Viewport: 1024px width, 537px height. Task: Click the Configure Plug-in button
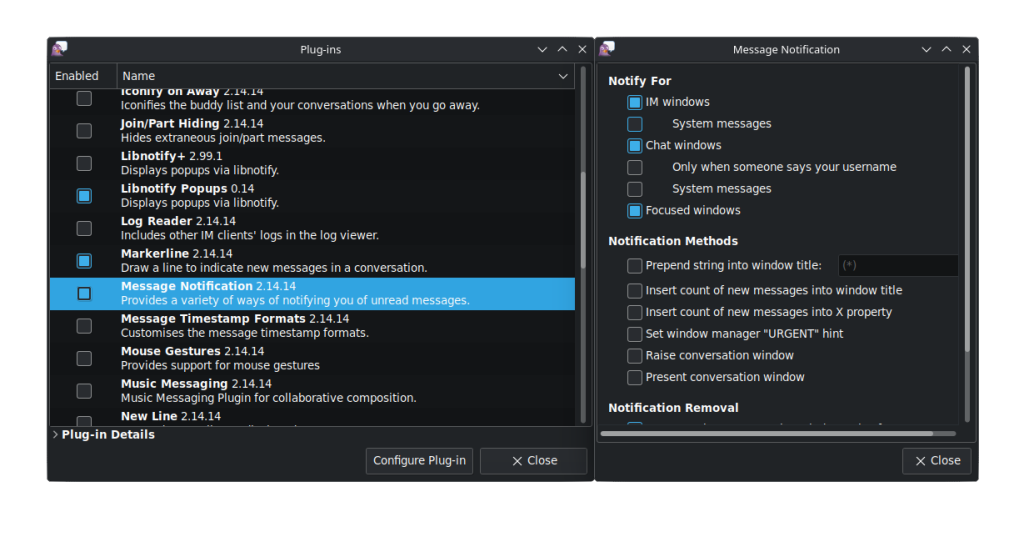point(419,461)
